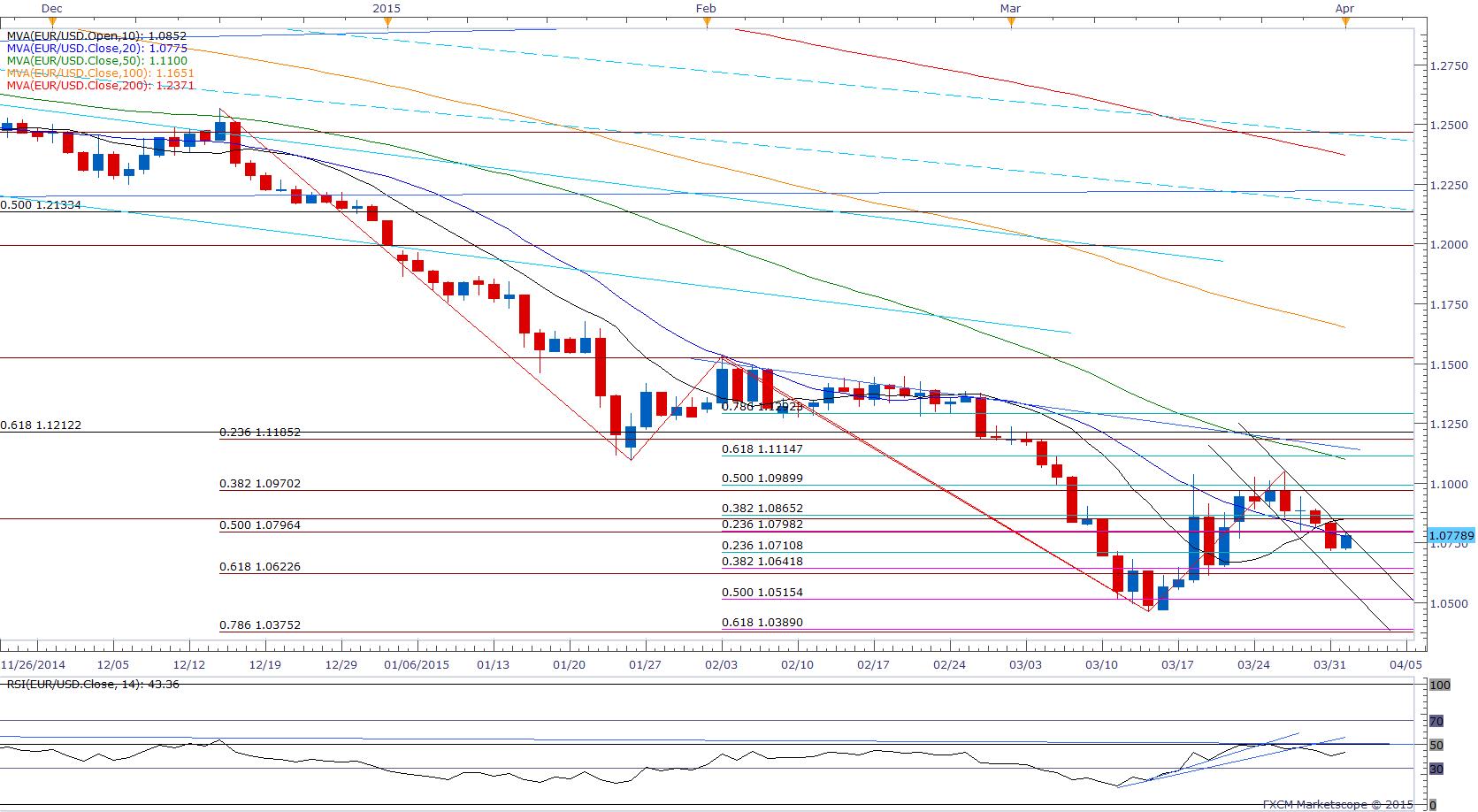Click the 03/31 date axis label
The height and width of the screenshot is (812, 1478).
(1329, 663)
